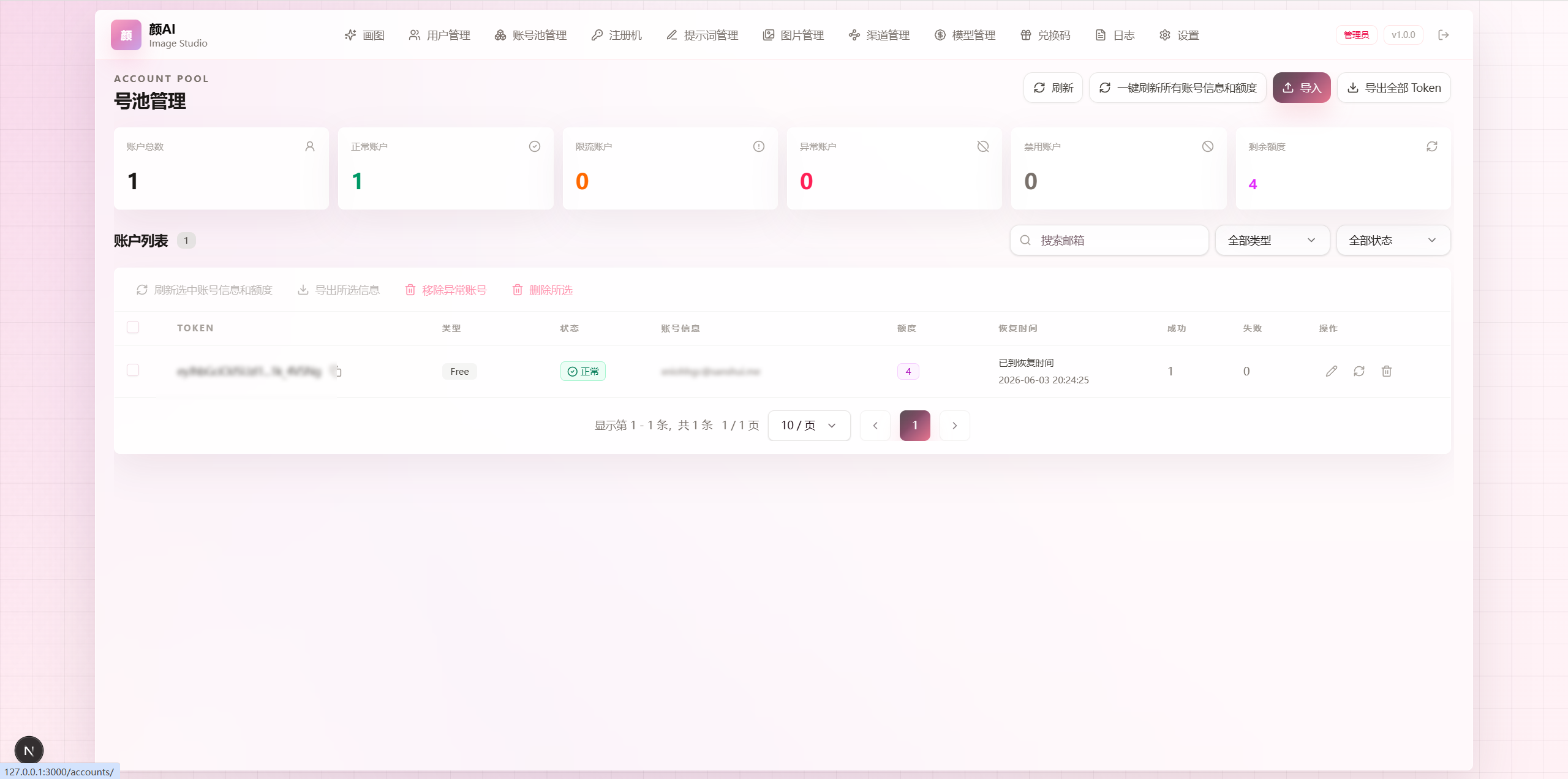
Task: Open the 10 / 页 page size dropdown
Action: point(809,425)
